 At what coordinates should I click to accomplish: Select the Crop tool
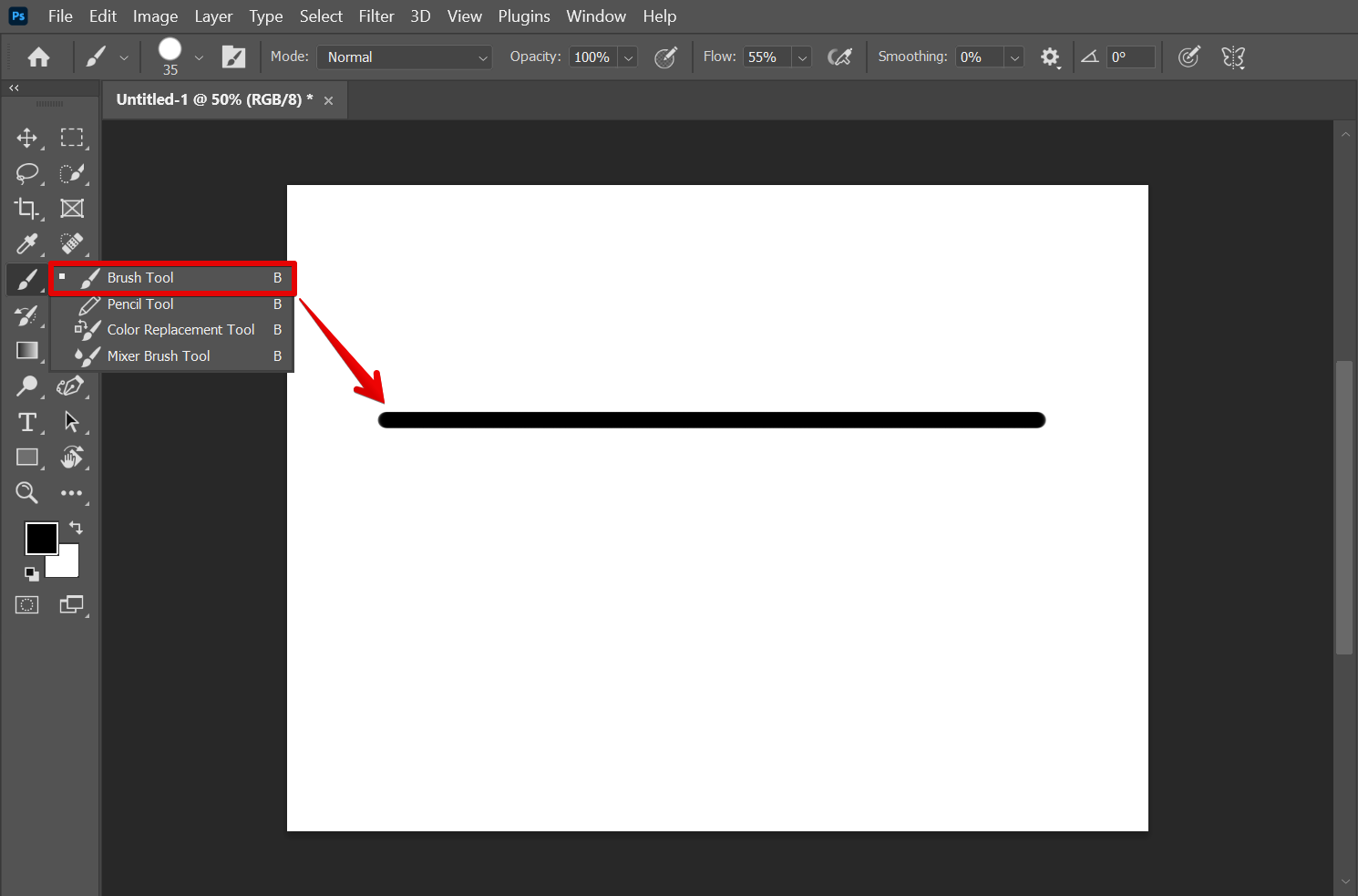click(26, 209)
